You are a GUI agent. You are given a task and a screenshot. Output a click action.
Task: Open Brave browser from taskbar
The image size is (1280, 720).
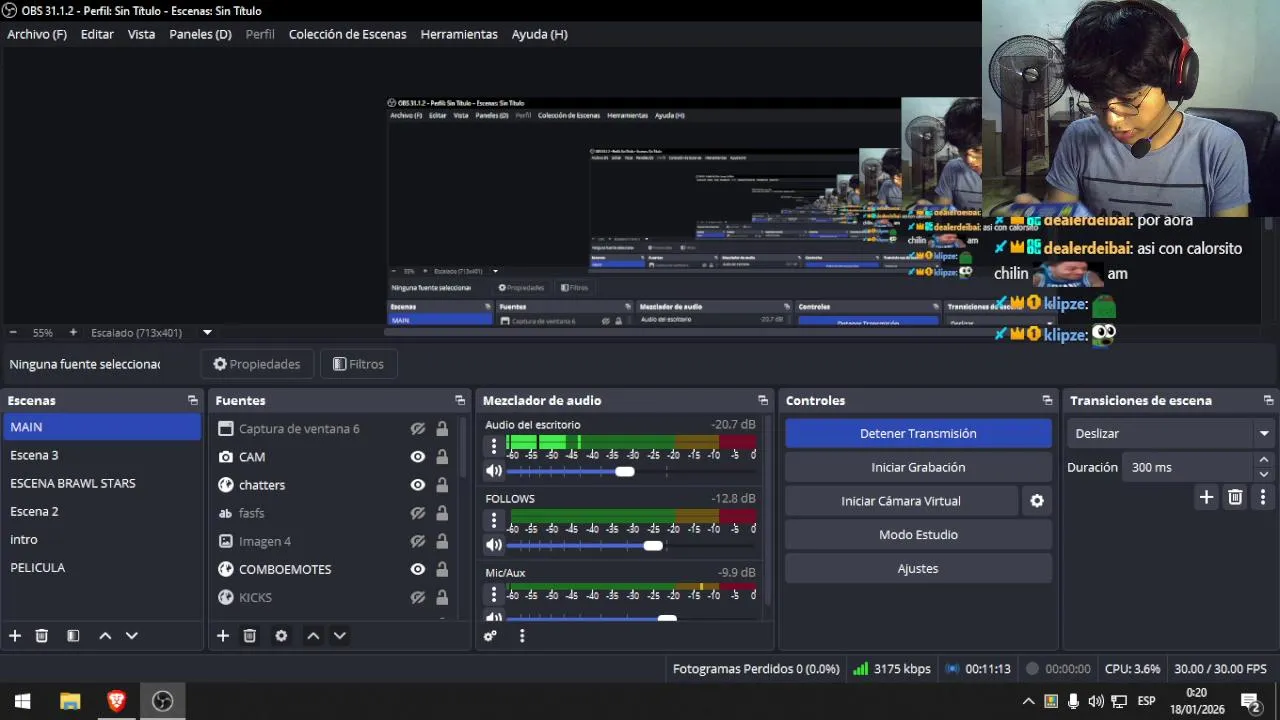tap(116, 701)
